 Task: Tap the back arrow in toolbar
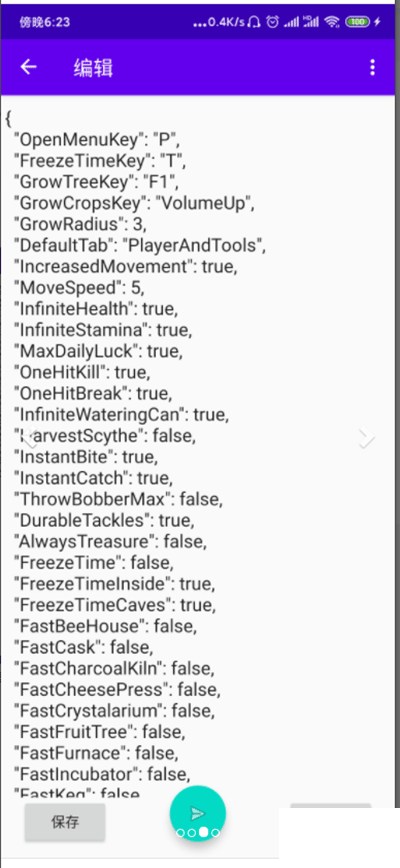pyautogui.click(x=28, y=67)
